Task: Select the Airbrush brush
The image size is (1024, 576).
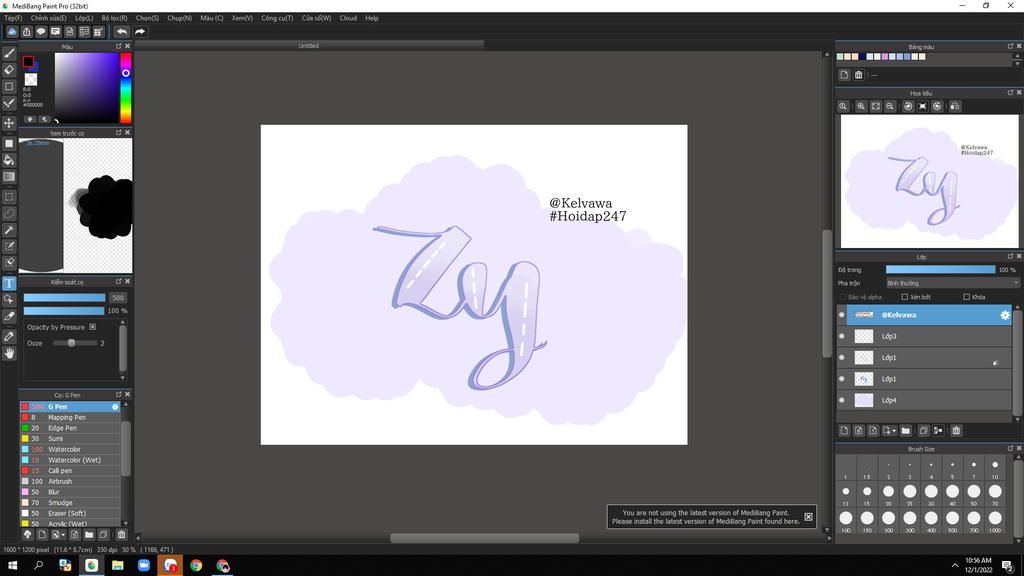Action: point(71,481)
